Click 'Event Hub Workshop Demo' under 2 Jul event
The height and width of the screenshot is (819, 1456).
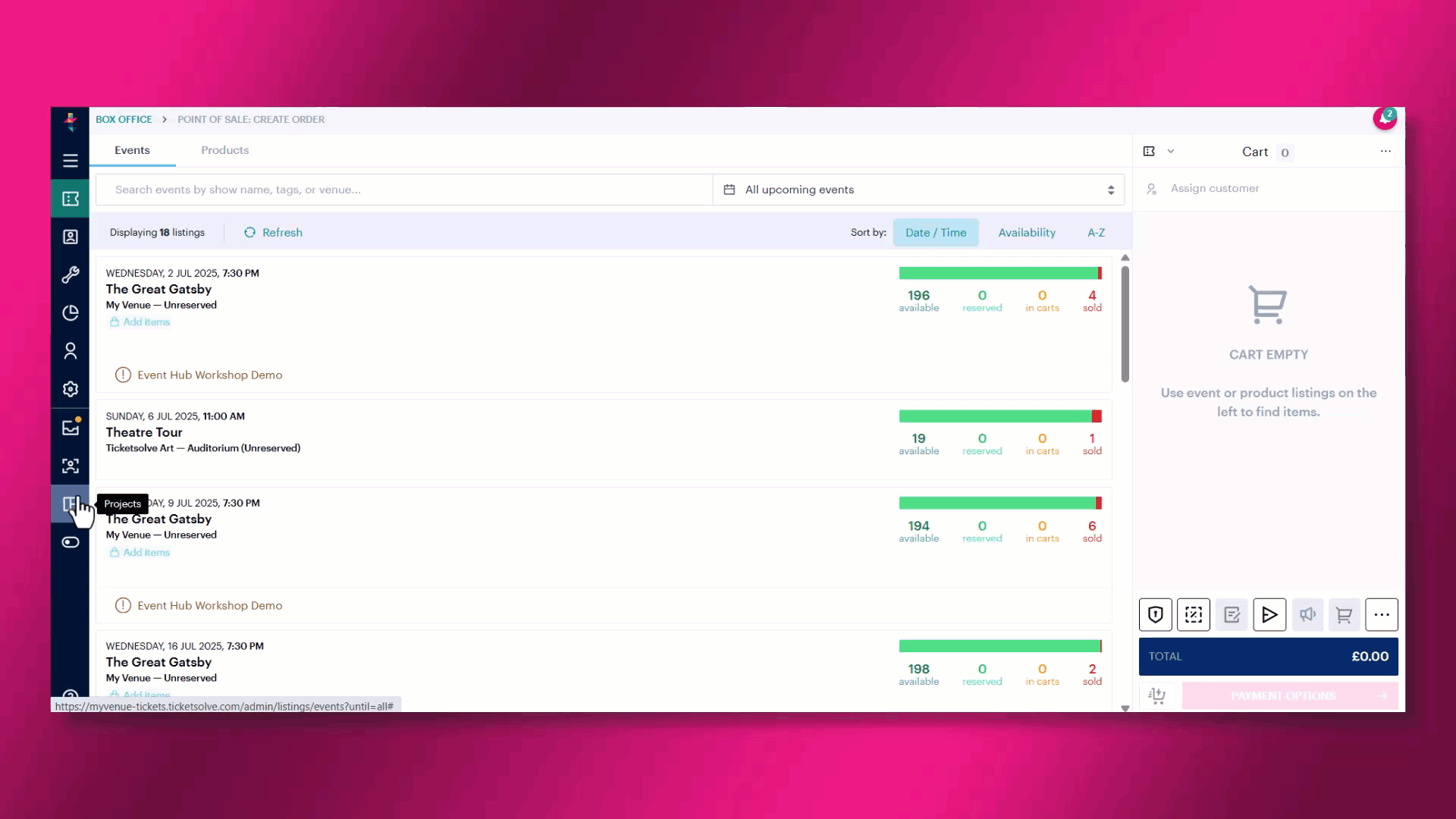pyautogui.click(x=209, y=375)
